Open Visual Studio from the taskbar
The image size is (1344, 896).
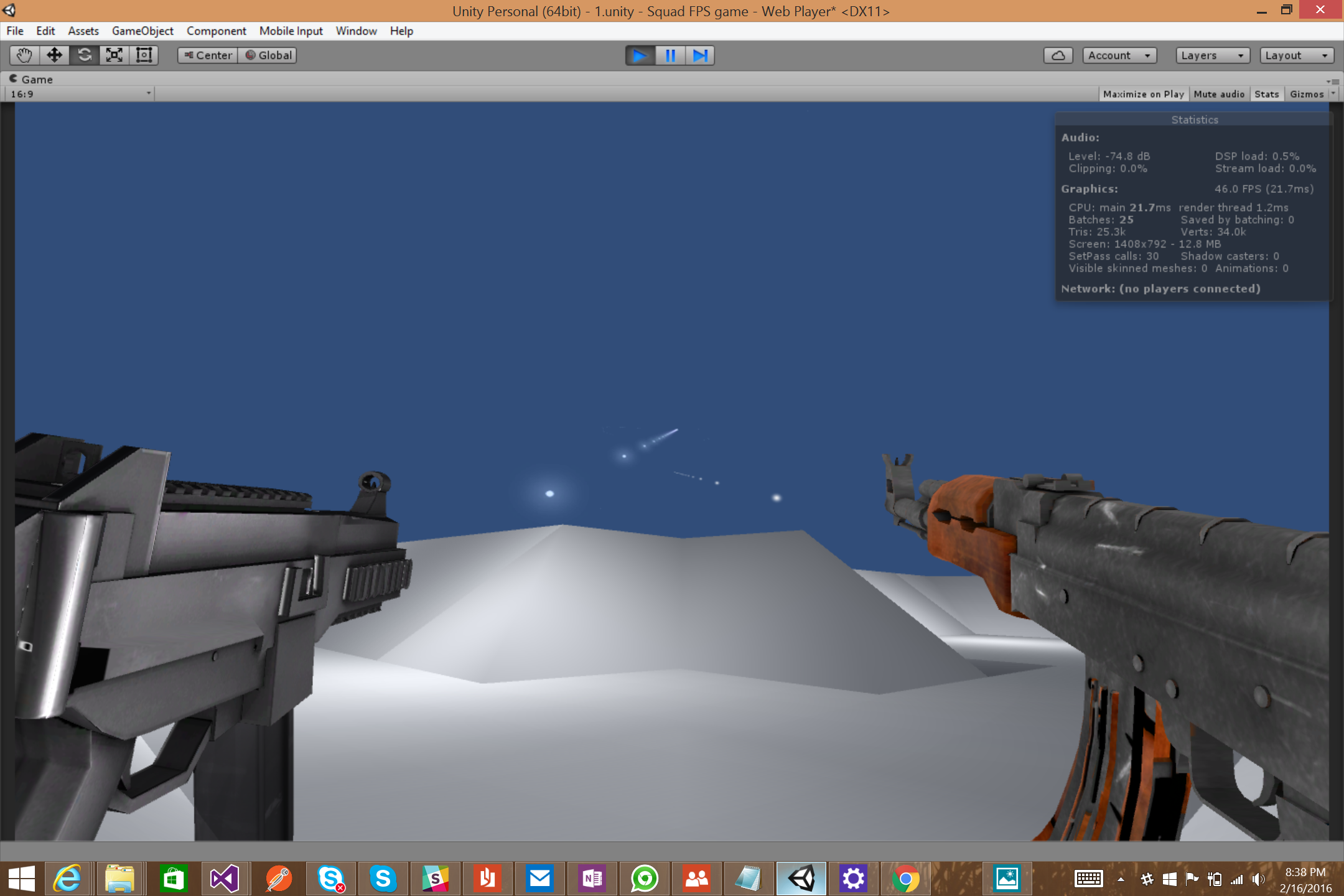click(225, 879)
